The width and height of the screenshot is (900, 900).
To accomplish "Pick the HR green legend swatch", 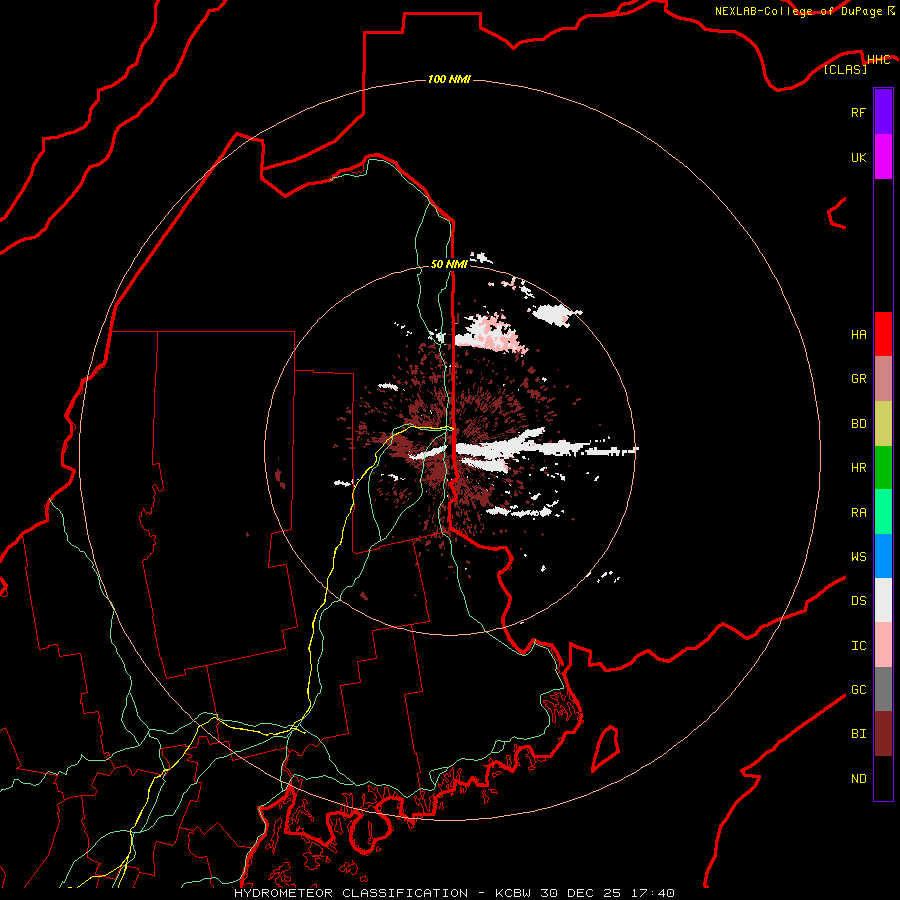I will click(883, 468).
